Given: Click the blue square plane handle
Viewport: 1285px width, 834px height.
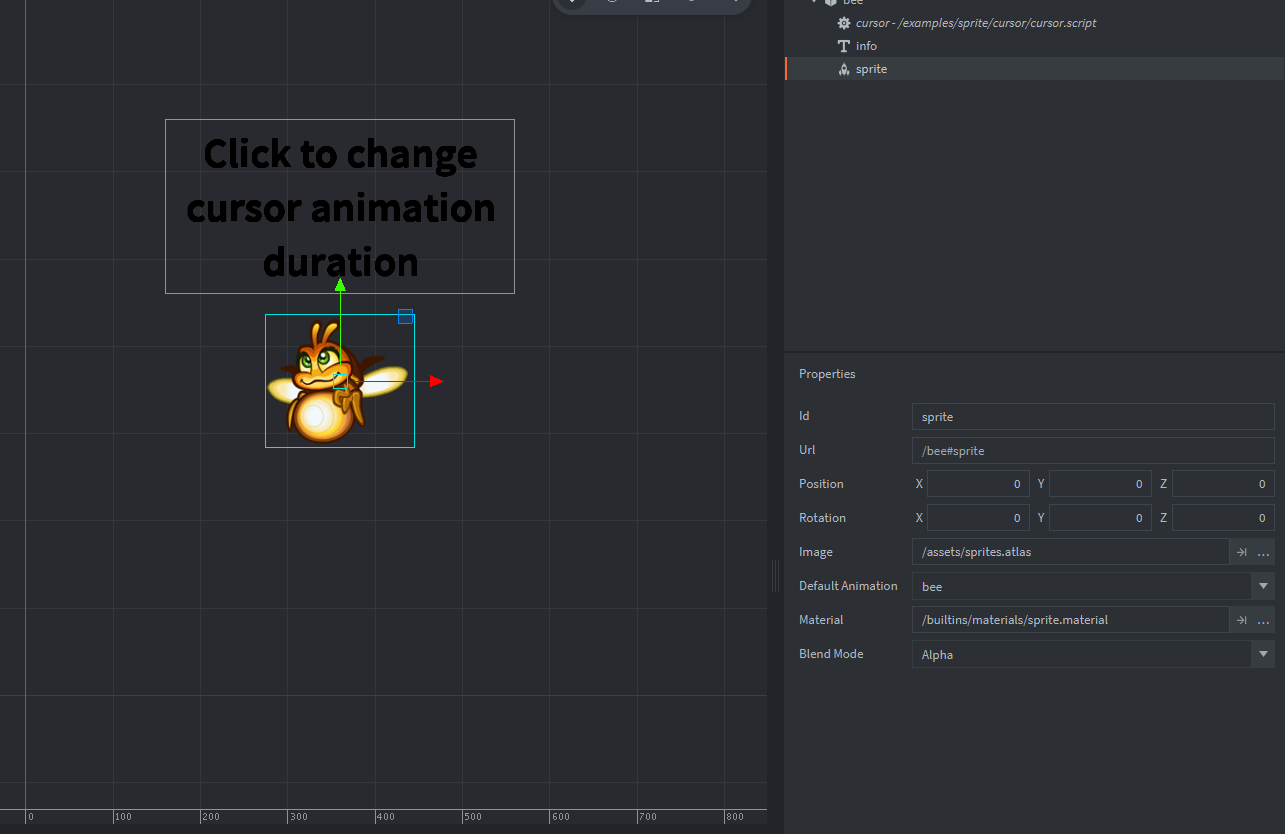Looking at the screenshot, I should [x=405, y=316].
